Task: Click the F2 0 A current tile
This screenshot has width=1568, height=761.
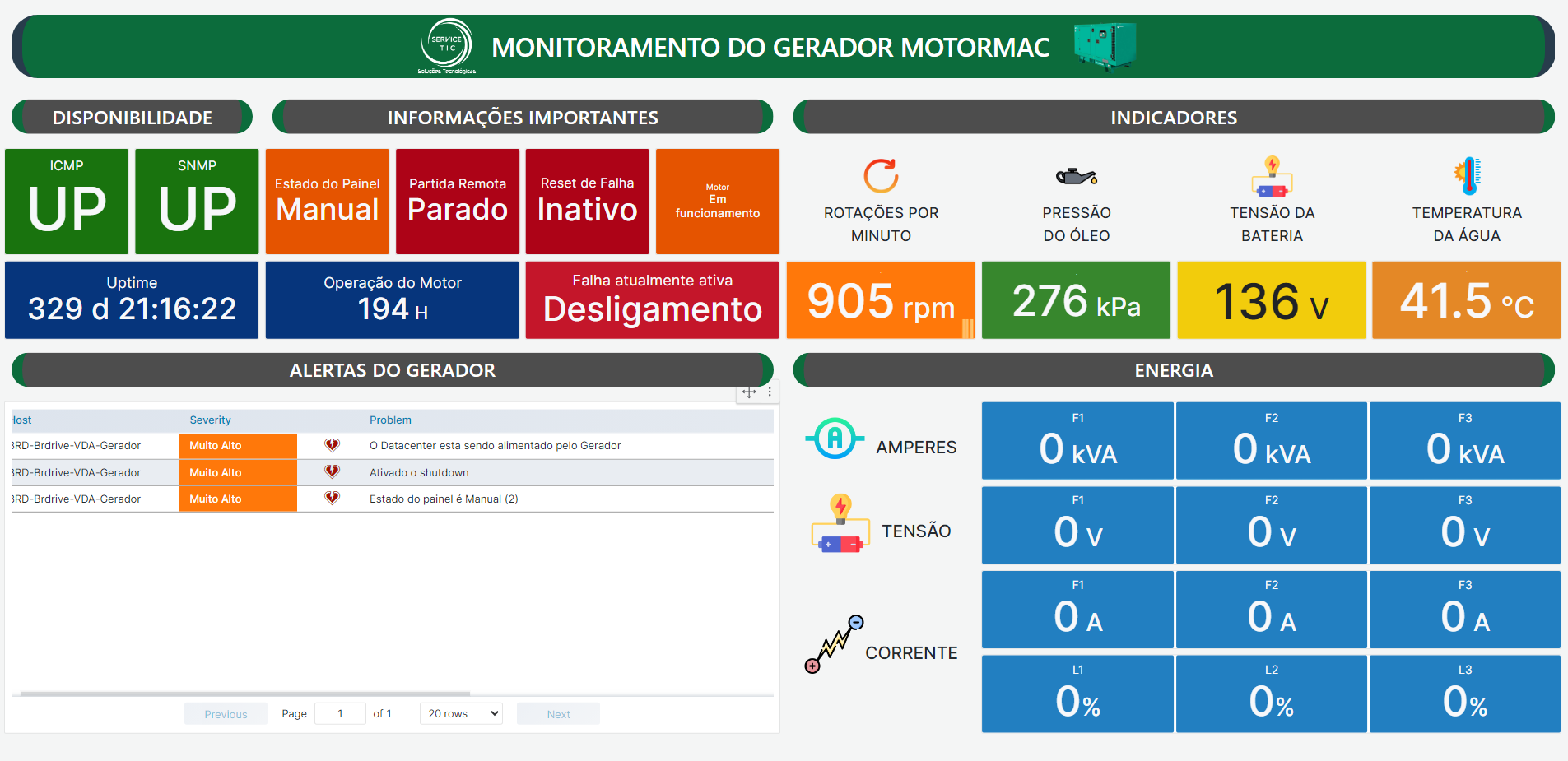Action: pyautogui.click(x=1272, y=610)
